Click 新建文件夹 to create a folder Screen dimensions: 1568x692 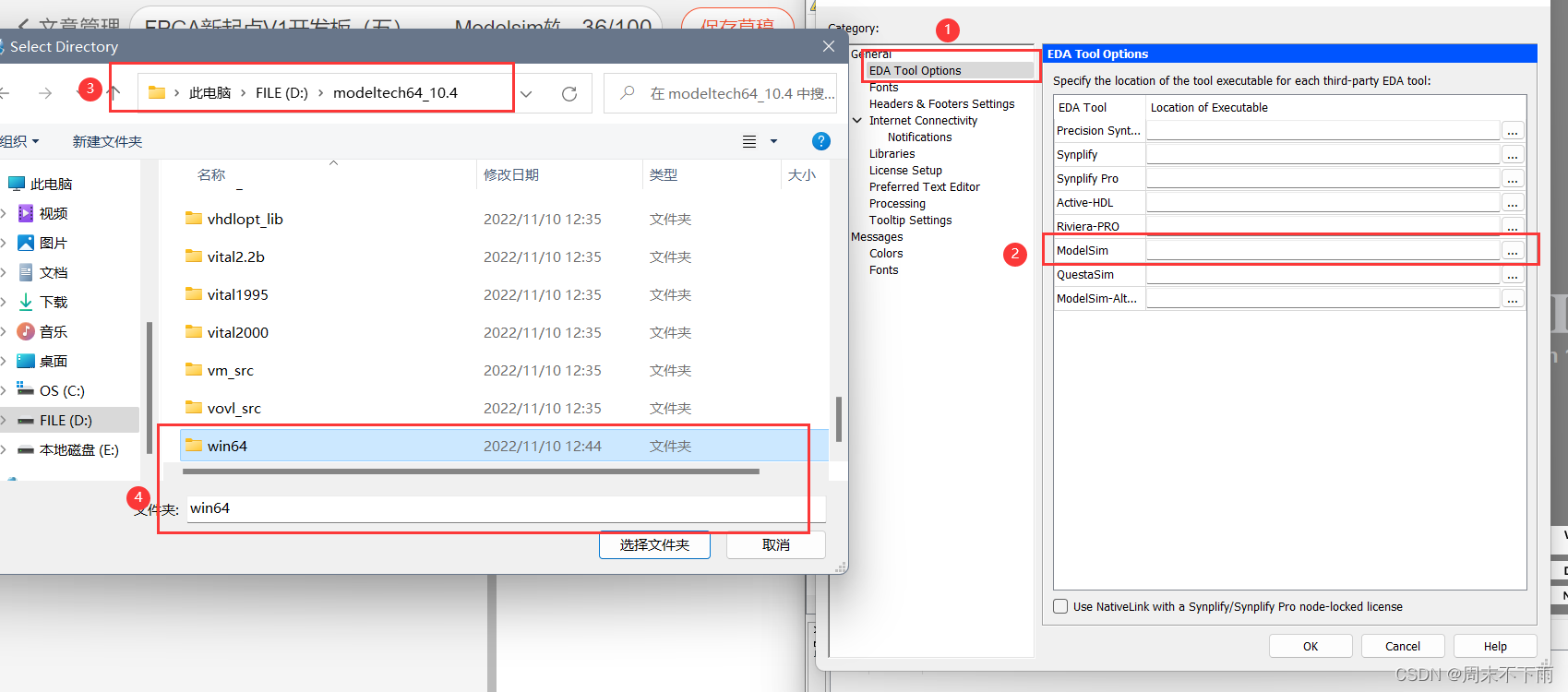point(107,141)
